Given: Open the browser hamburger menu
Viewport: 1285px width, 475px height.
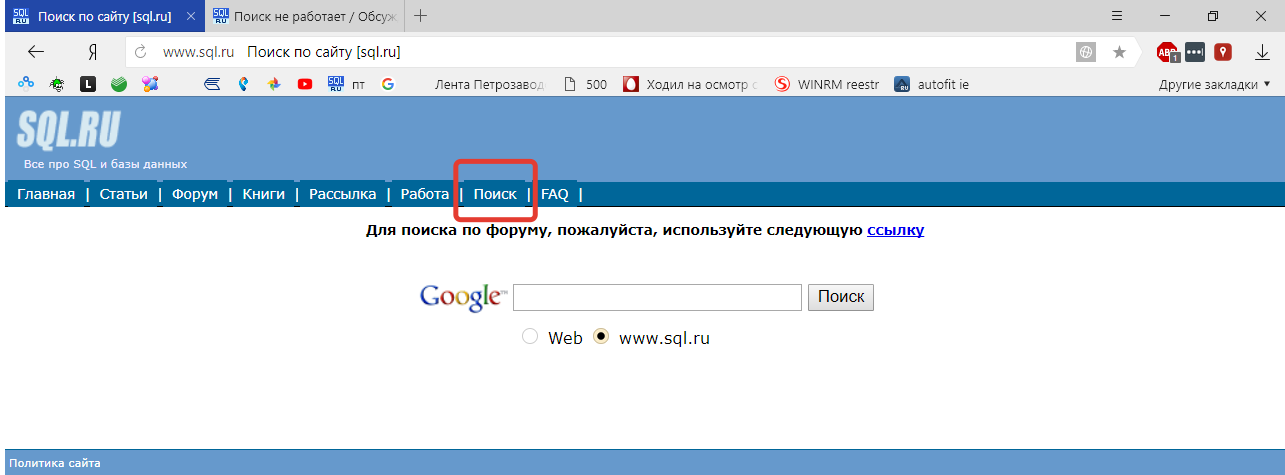Looking at the screenshot, I should pos(1117,16).
